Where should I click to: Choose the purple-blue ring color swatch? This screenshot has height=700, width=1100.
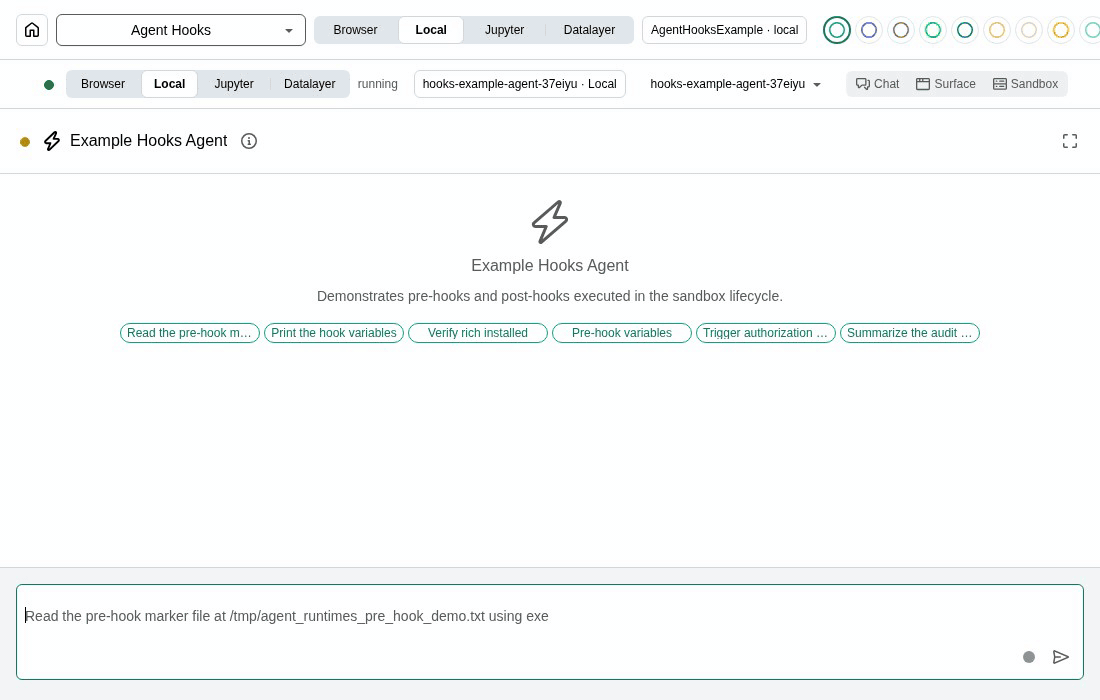868,30
